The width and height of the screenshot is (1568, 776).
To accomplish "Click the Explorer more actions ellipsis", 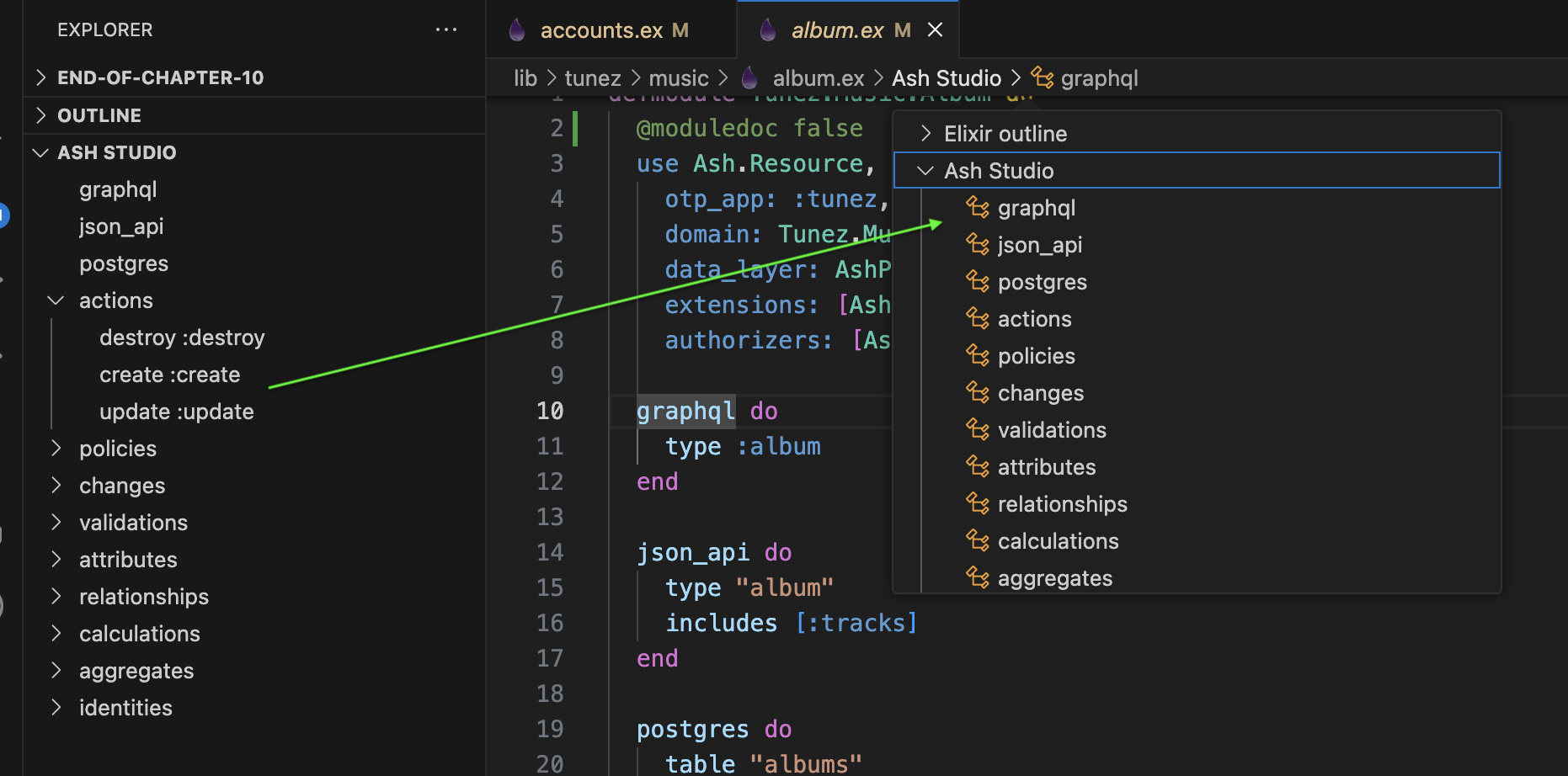I will [445, 30].
